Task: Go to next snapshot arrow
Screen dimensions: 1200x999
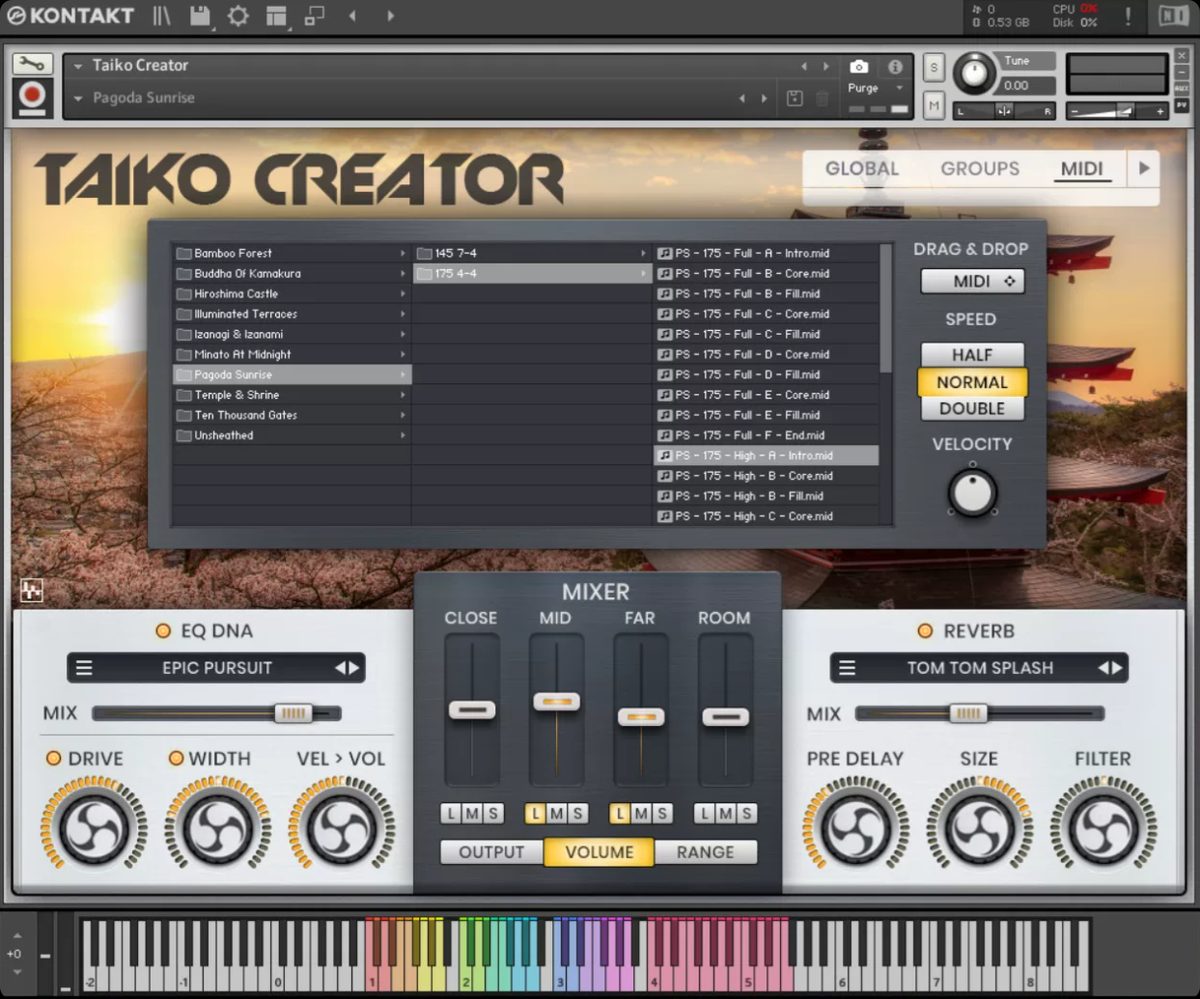Action: 765,98
